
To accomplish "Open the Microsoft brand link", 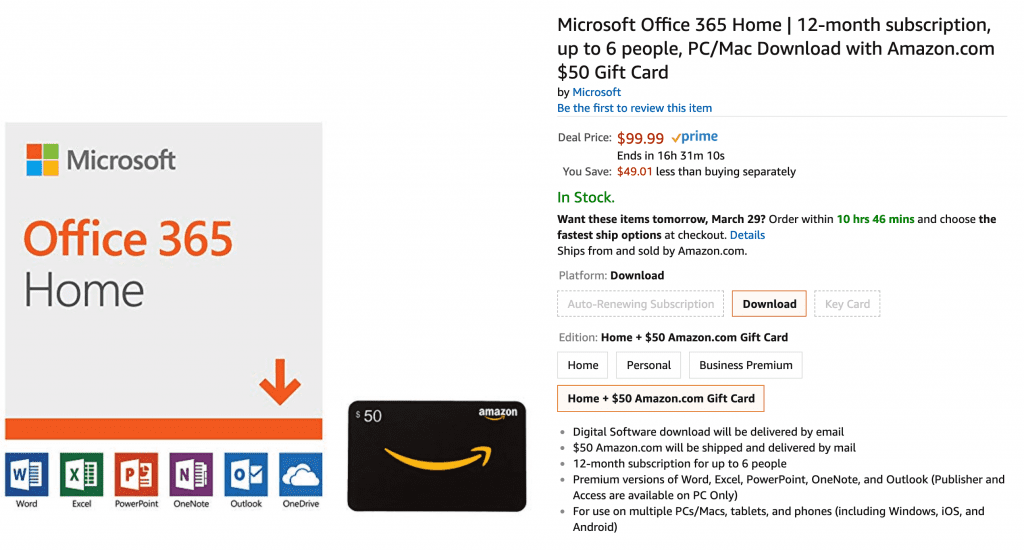I will [596, 92].
